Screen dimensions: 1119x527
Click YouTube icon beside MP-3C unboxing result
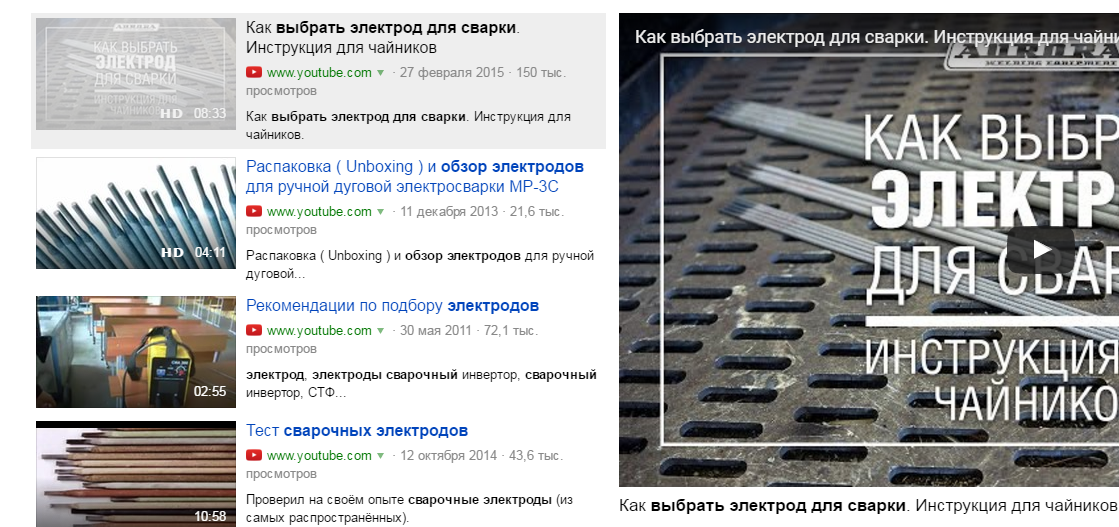pos(253,211)
